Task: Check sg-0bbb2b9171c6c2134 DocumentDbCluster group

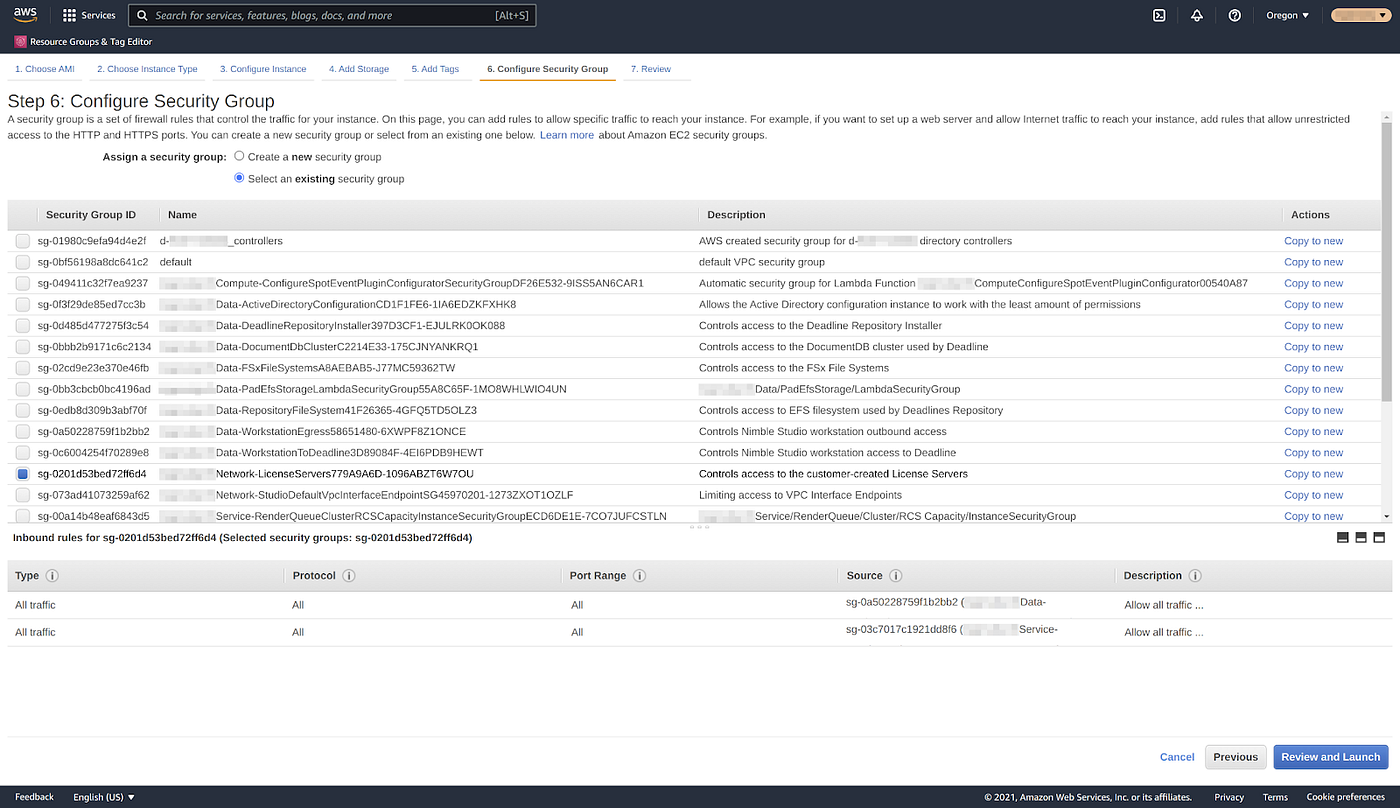Action: 23,347
